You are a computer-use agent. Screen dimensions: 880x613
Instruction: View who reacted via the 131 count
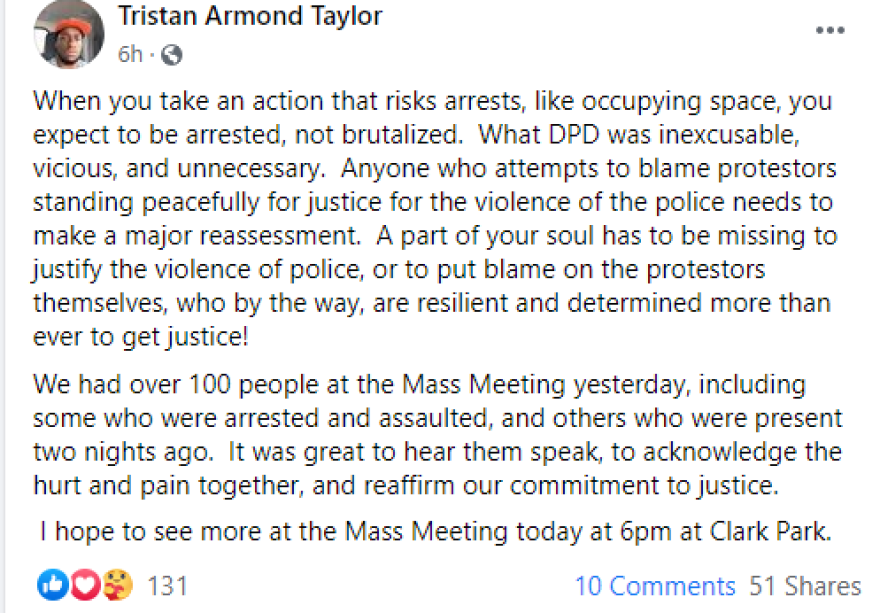coord(167,586)
